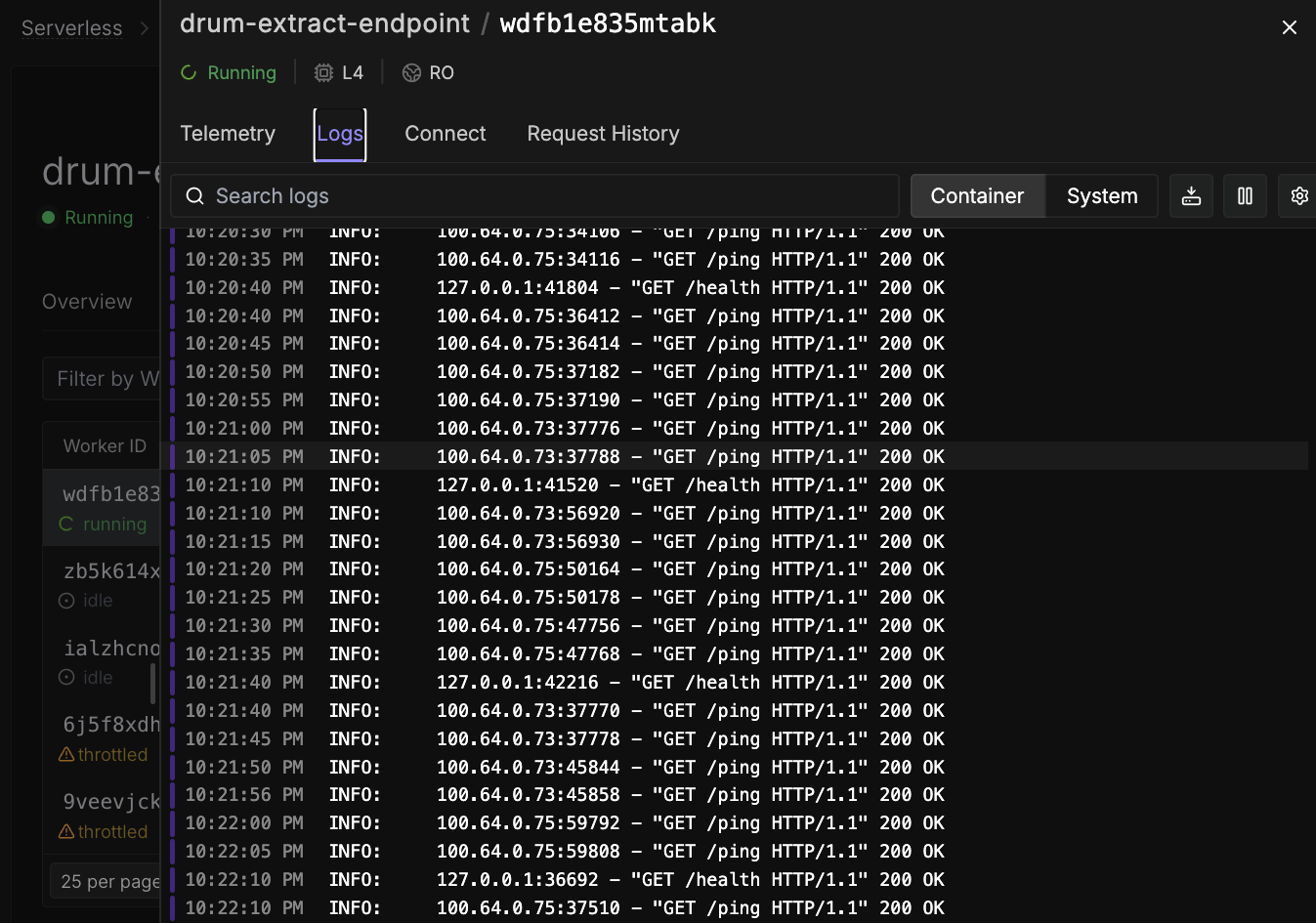
Task: Click the RO region globe icon
Action: pos(410,72)
